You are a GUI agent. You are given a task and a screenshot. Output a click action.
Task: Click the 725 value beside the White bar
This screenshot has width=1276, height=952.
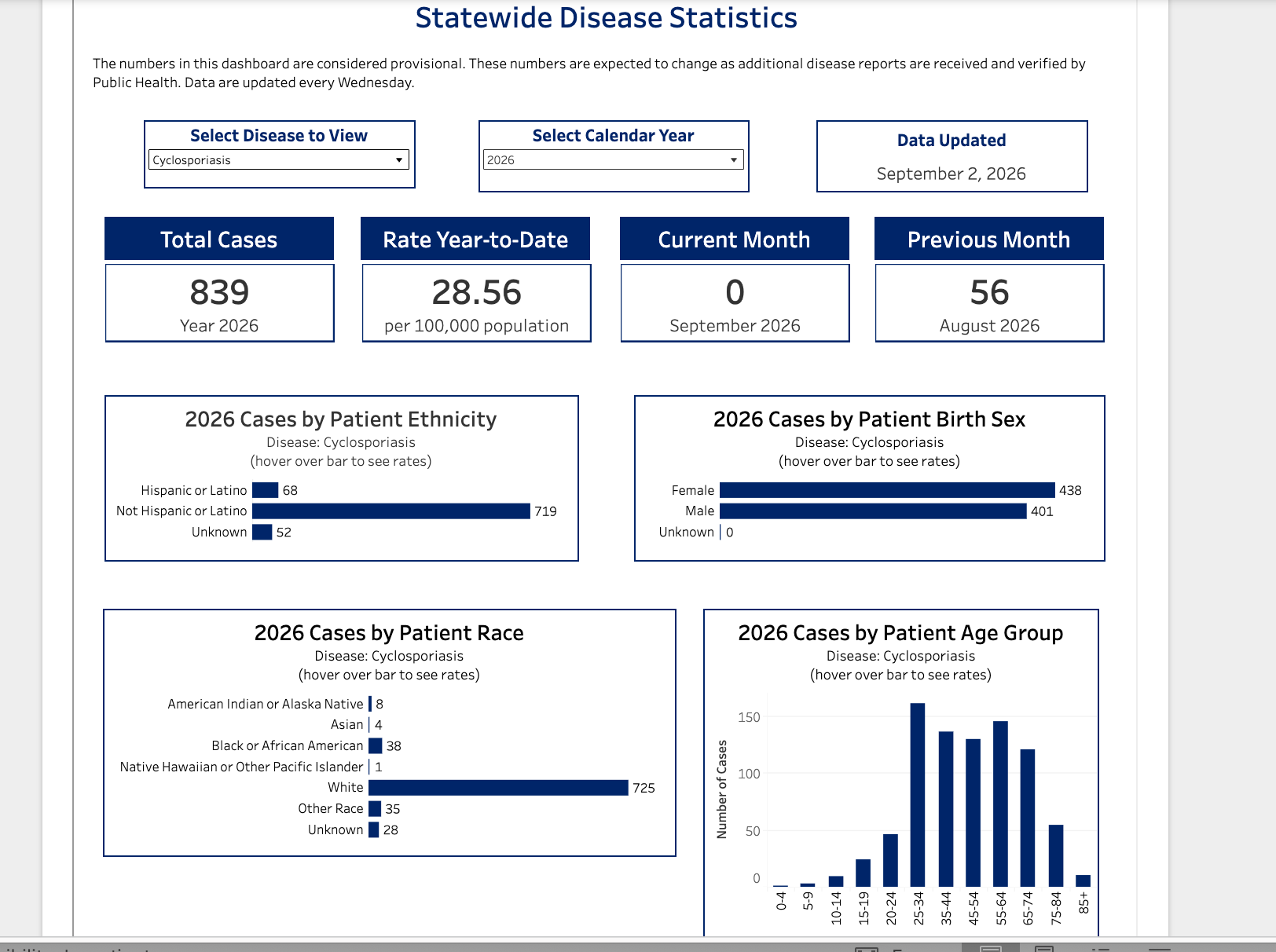click(643, 788)
